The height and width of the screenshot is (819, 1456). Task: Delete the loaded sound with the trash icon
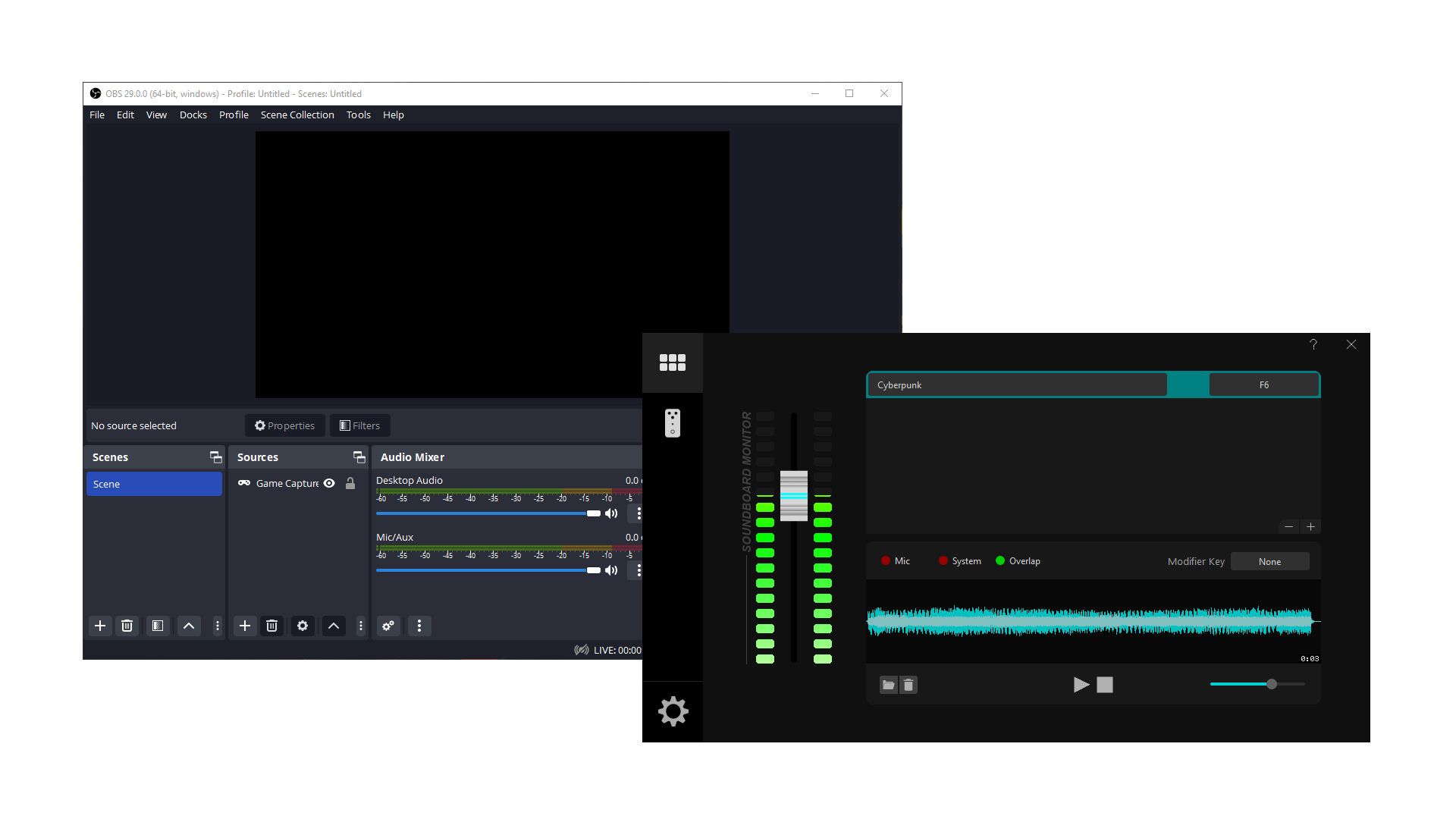pos(908,684)
